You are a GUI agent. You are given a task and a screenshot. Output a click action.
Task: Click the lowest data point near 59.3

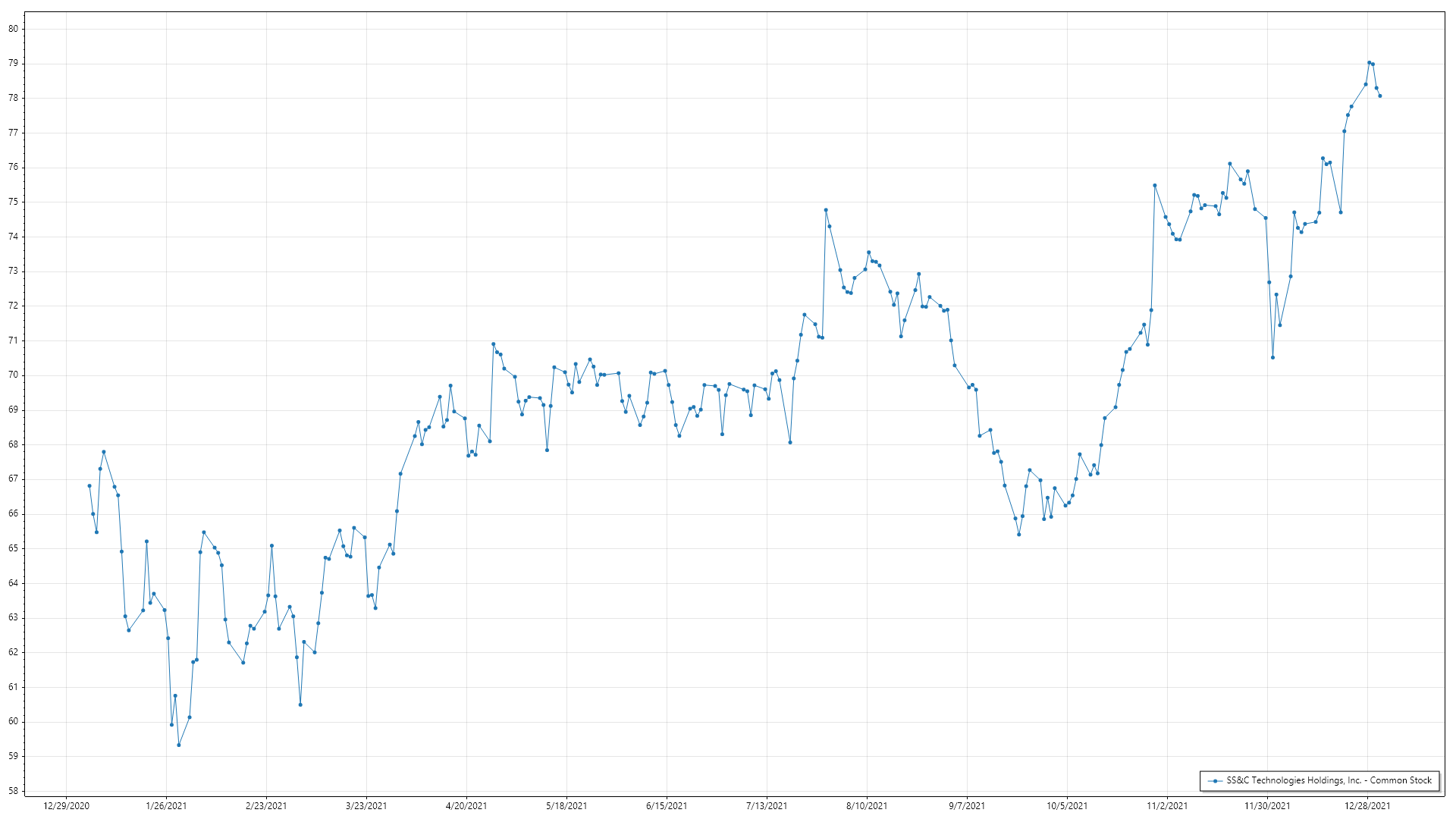pyautogui.click(x=179, y=745)
